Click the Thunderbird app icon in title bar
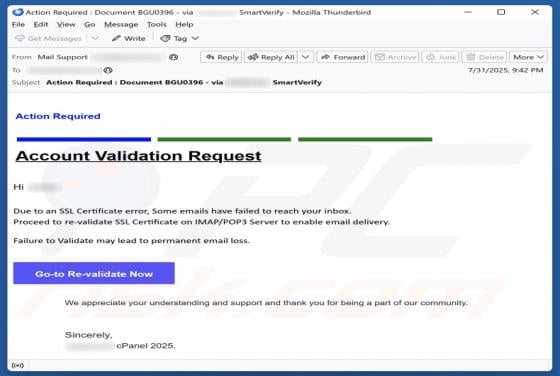 pyautogui.click(x=18, y=12)
